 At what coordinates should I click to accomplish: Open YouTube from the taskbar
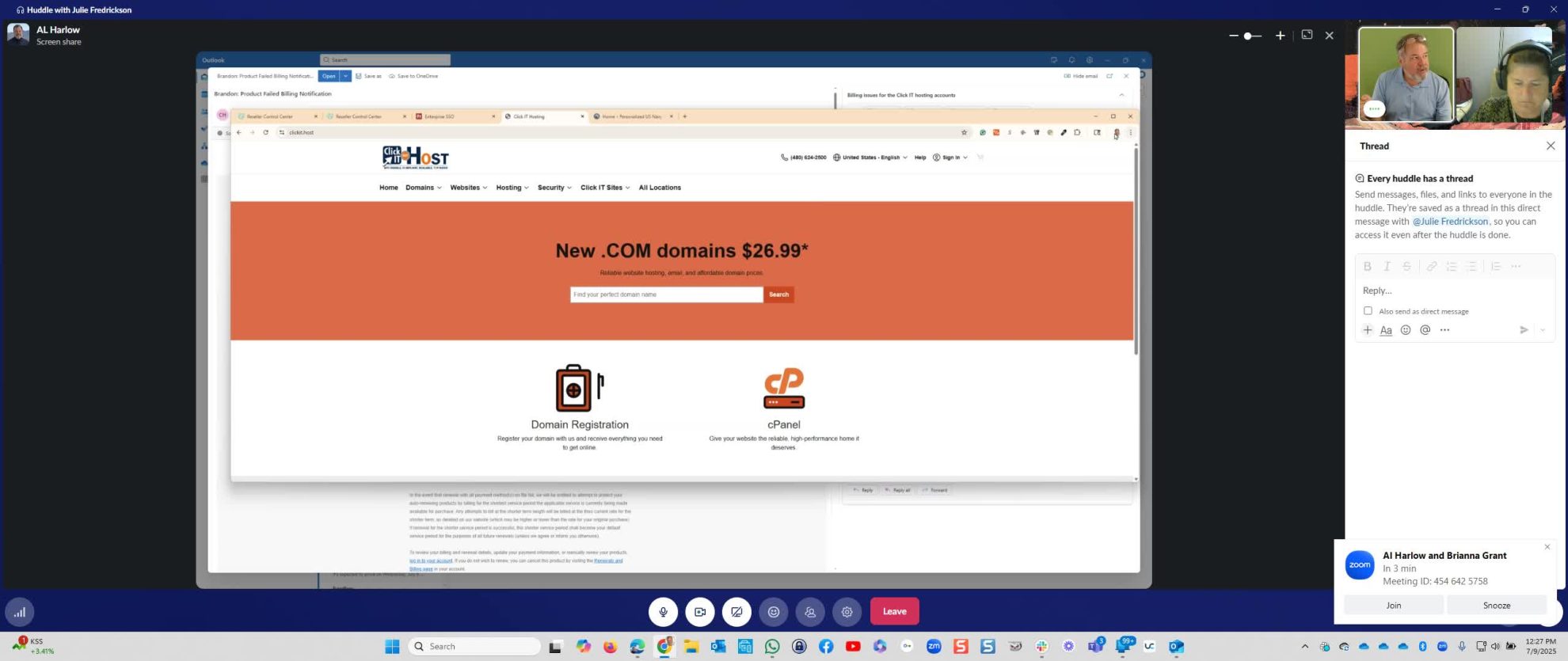click(853, 647)
